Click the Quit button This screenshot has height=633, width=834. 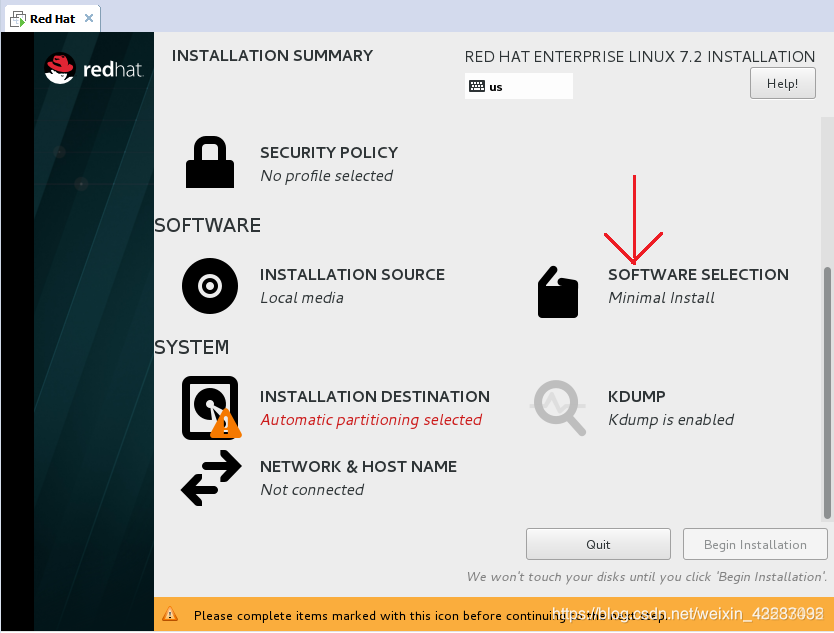pos(598,544)
